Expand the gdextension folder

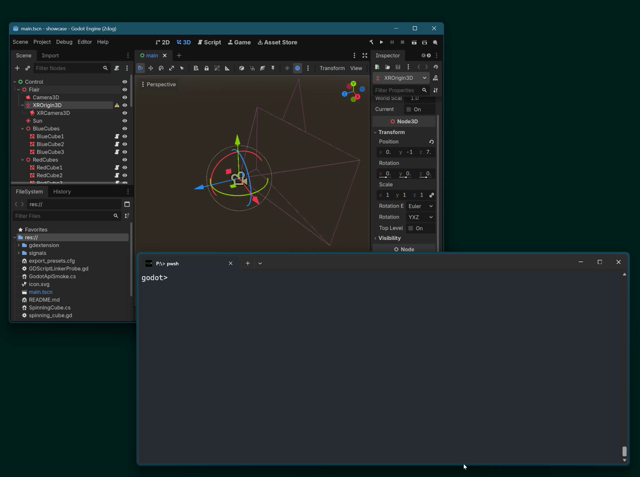(18, 245)
